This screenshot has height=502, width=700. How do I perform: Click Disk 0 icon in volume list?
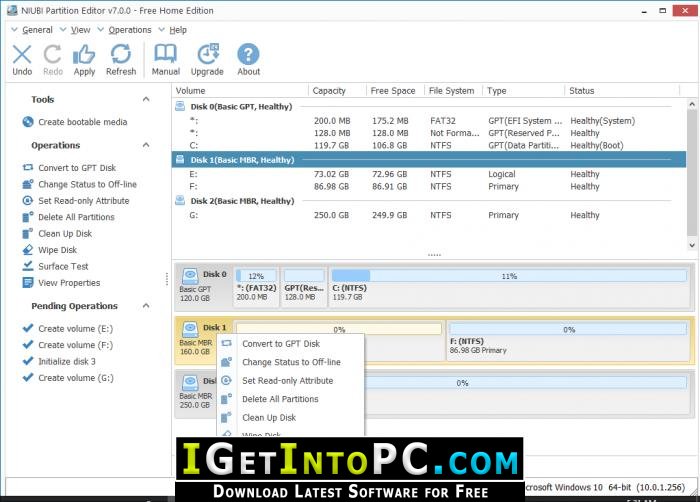180,106
